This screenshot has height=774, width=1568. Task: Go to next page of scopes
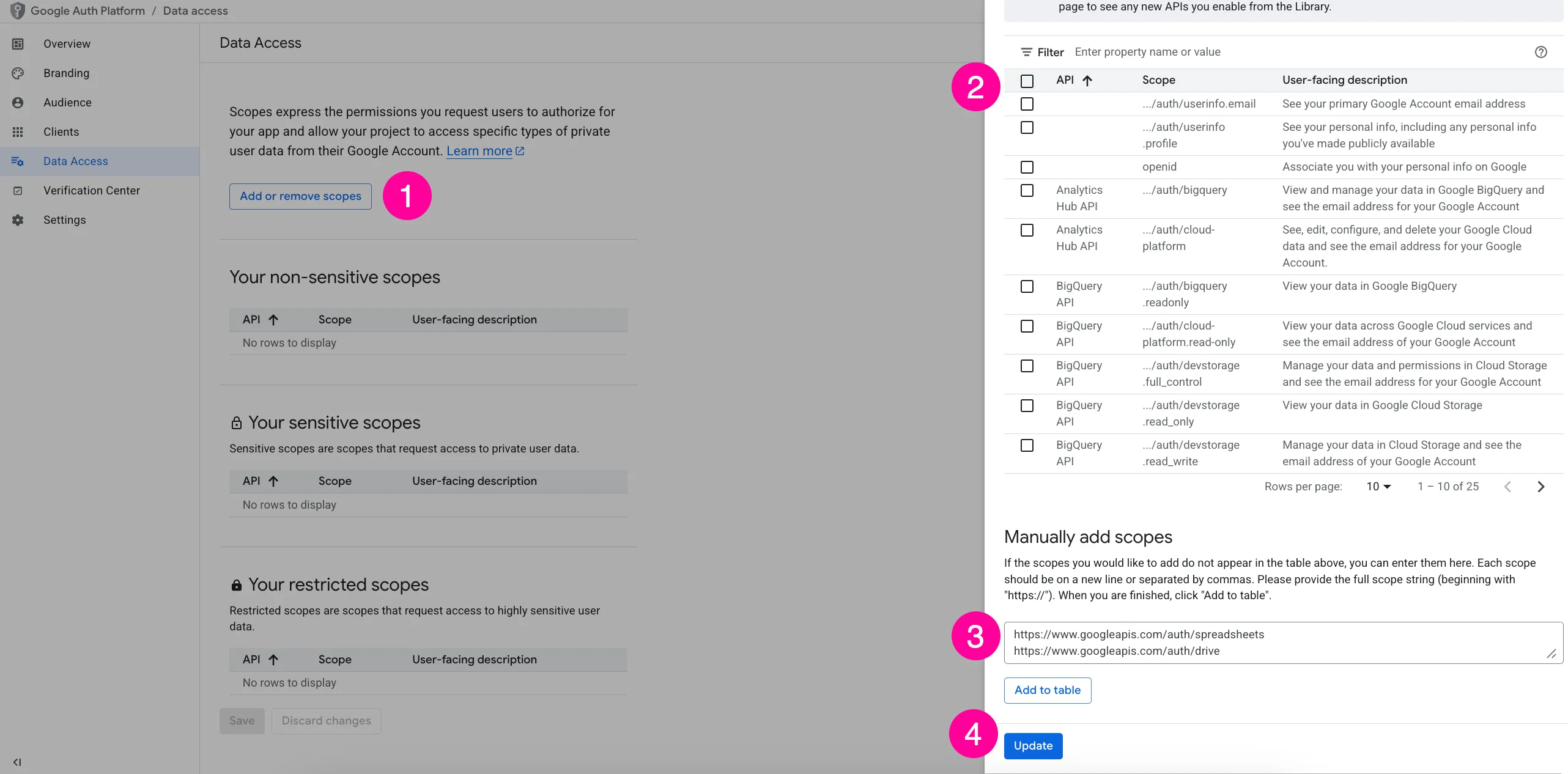point(1541,487)
